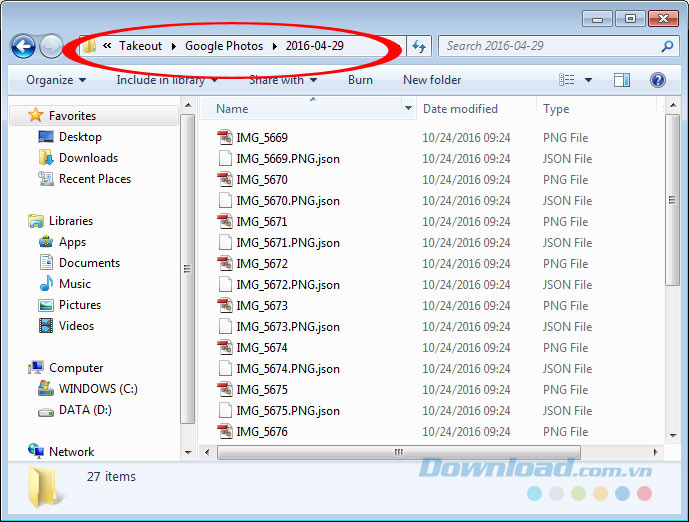Go back with the Back arrow button
Screen dimensions: 689x522
click(23, 46)
